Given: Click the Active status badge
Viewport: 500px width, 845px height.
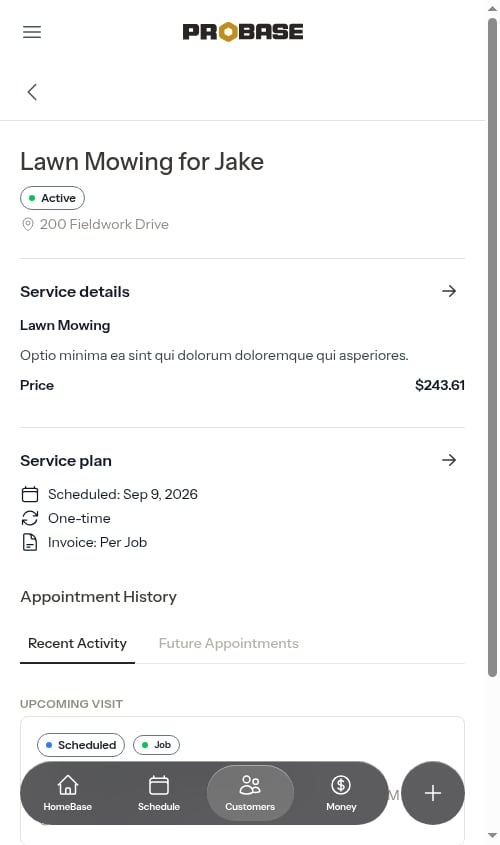Looking at the screenshot, I should [52, 198].
